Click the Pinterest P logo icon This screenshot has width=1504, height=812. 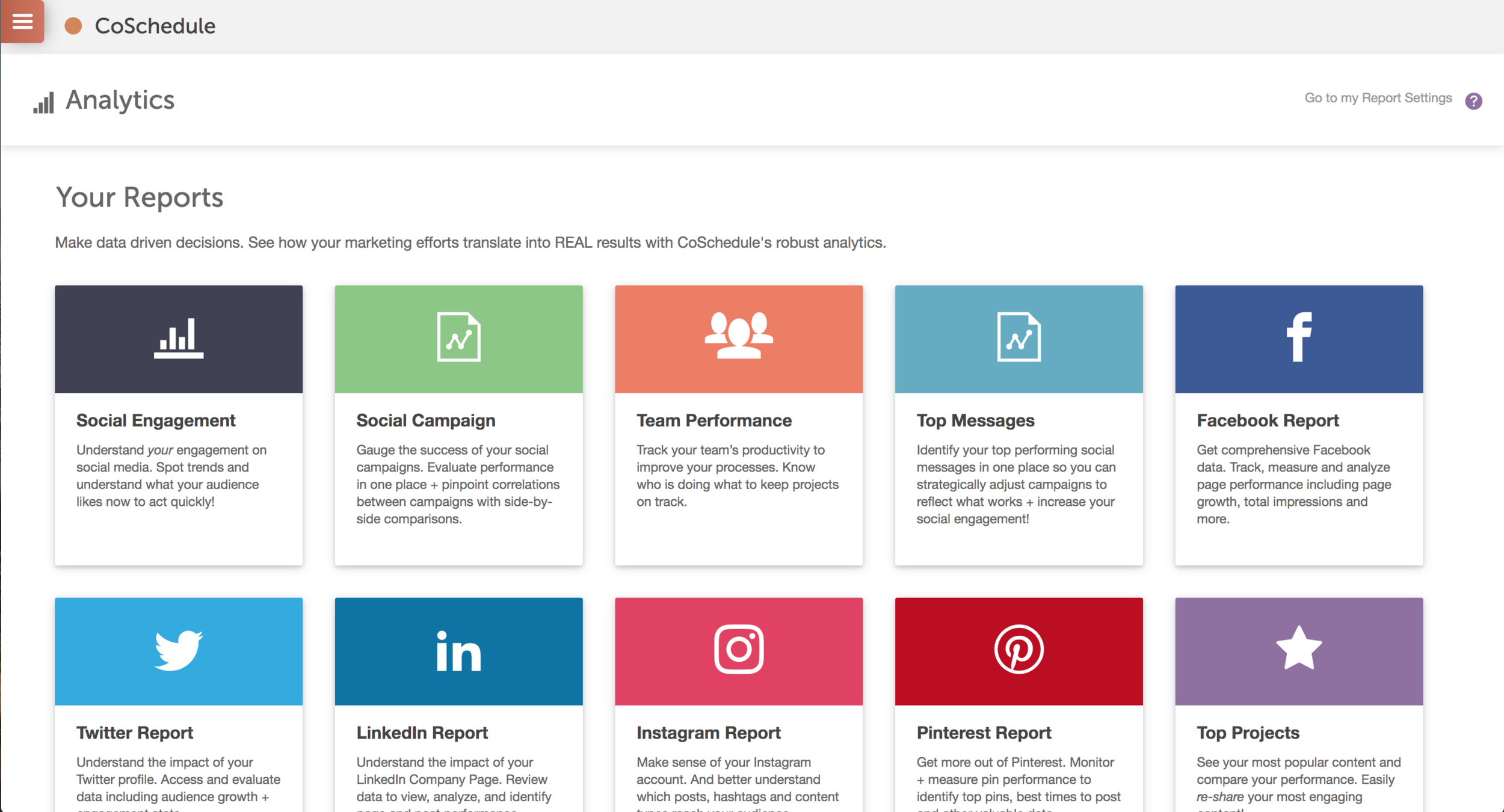click(x=1019, y=650)
